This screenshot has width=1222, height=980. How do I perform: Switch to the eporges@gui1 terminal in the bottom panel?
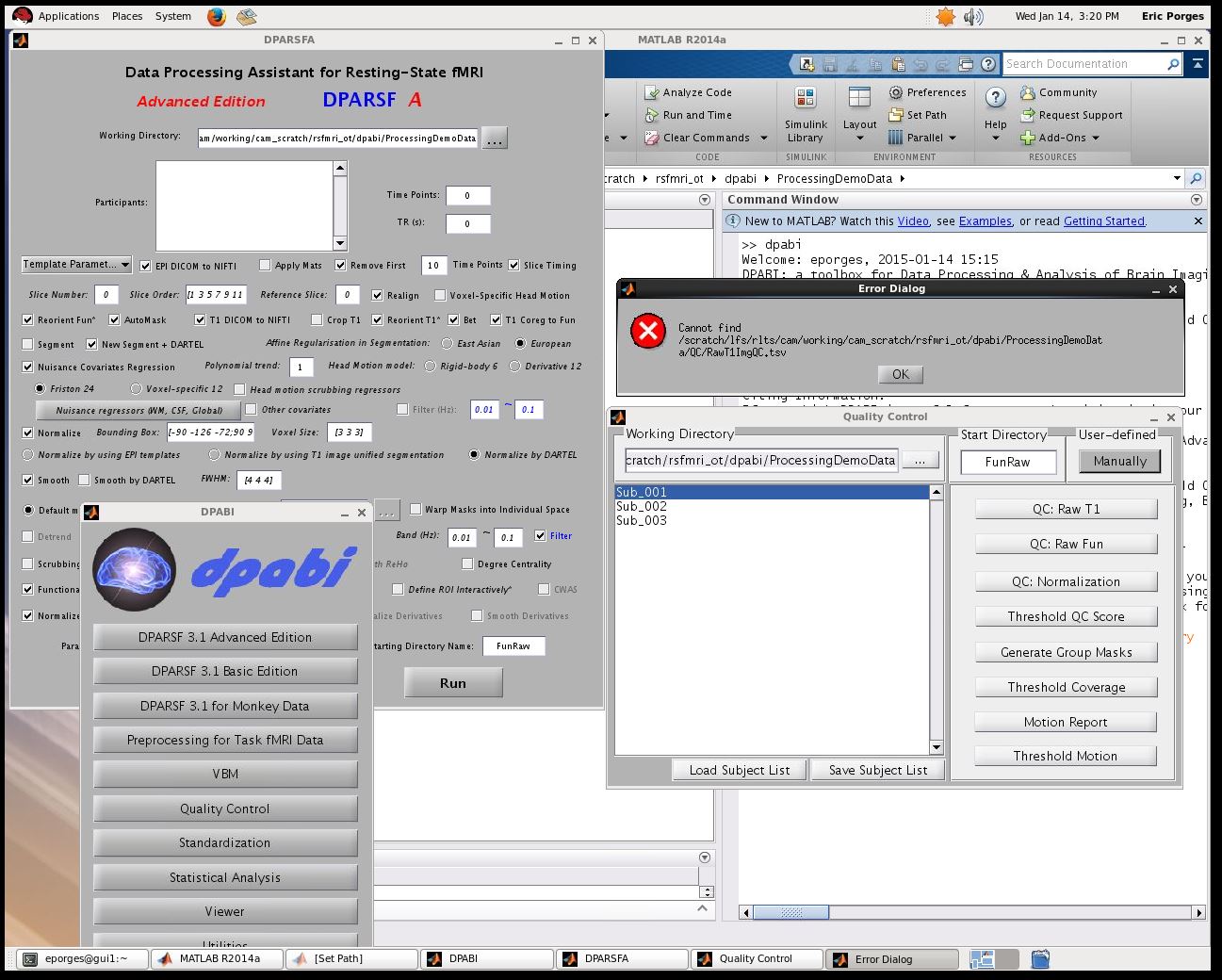82,958
